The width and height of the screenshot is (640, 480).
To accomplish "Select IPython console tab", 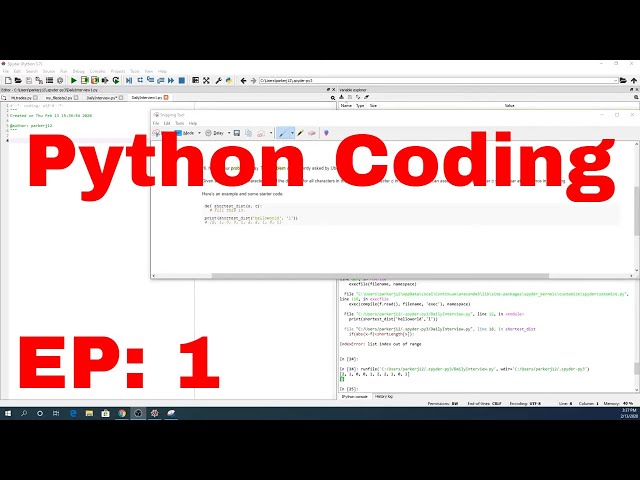I will (354, 396).
